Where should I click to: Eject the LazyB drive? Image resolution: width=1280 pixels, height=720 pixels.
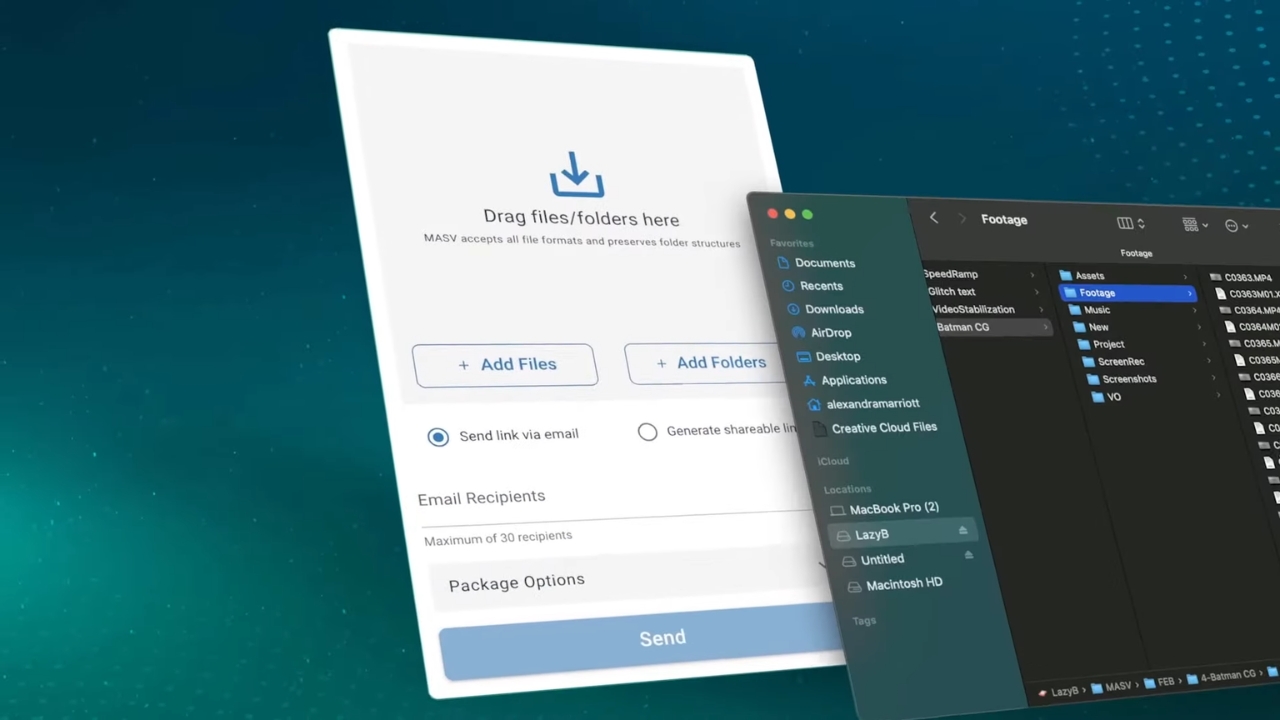tap(963, 530)
